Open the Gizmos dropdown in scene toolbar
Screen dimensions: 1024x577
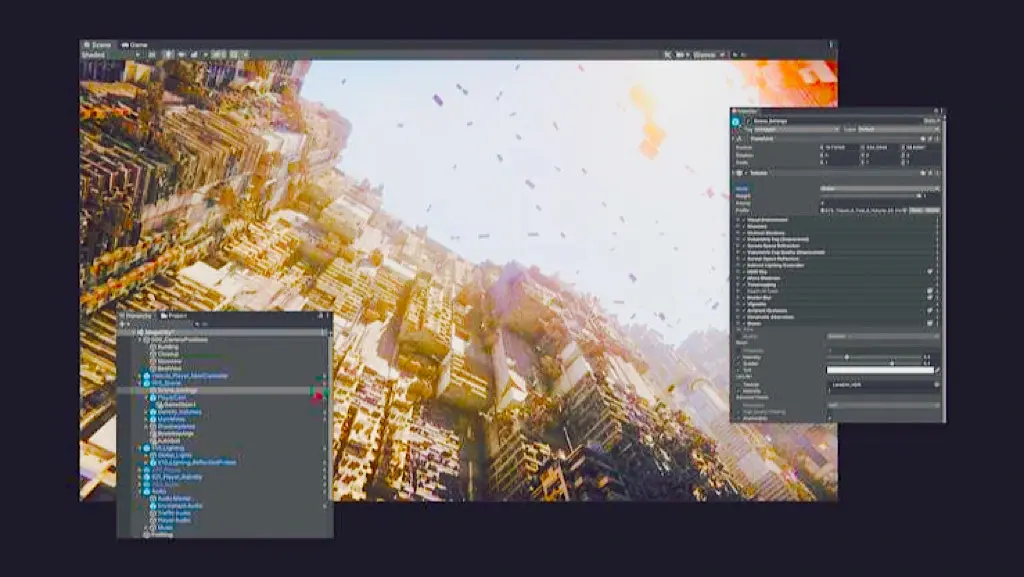(708, 55)
